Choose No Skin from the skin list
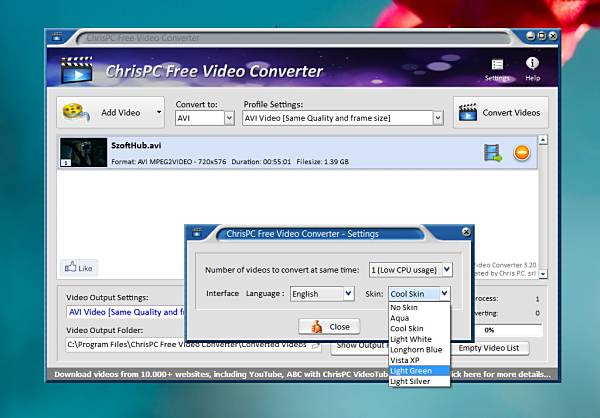Viewport: 600px width, 418px height. [x=419, y=307]
